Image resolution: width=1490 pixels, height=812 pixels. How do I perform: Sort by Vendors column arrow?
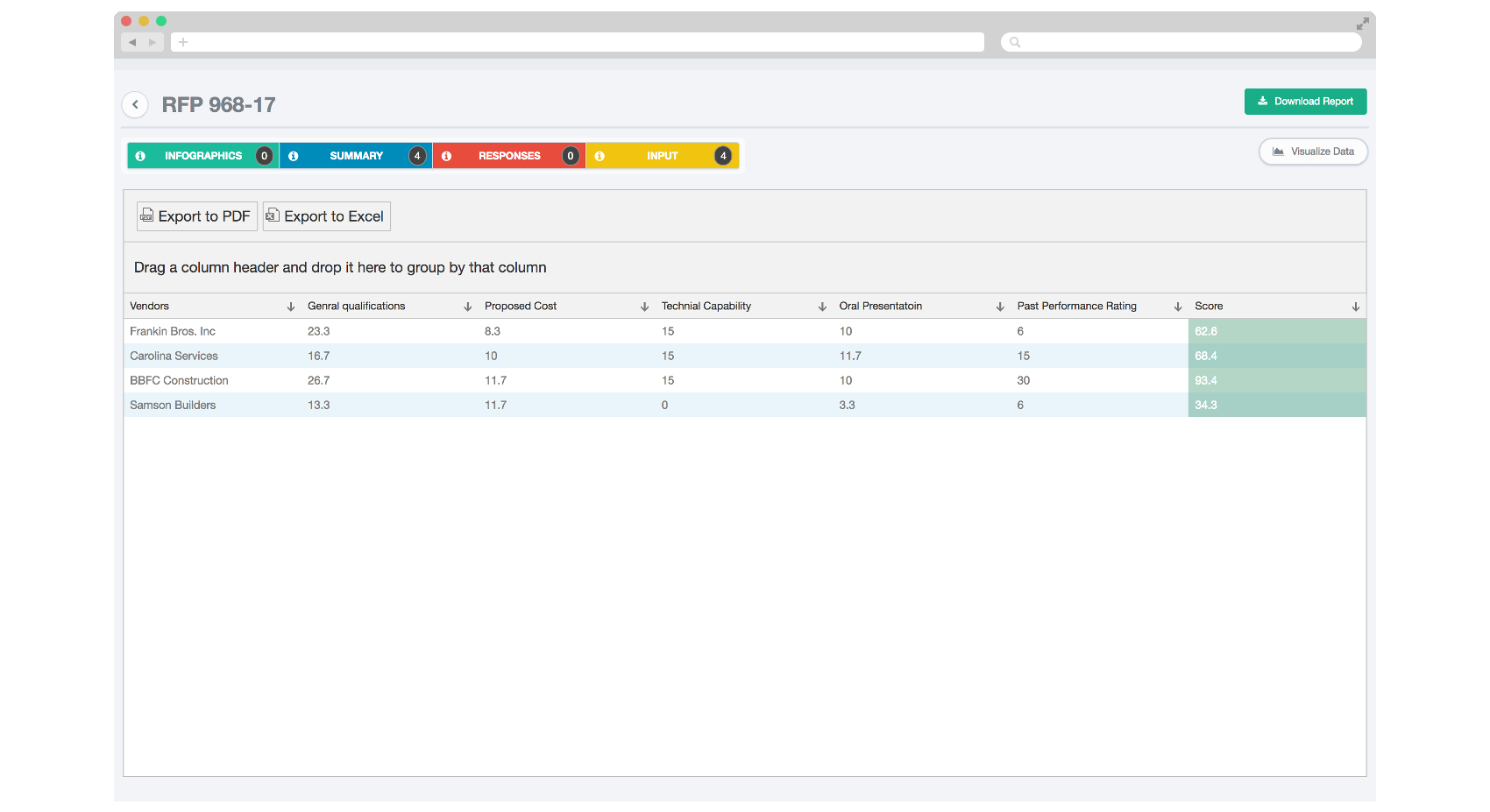(x=291, y=307)
